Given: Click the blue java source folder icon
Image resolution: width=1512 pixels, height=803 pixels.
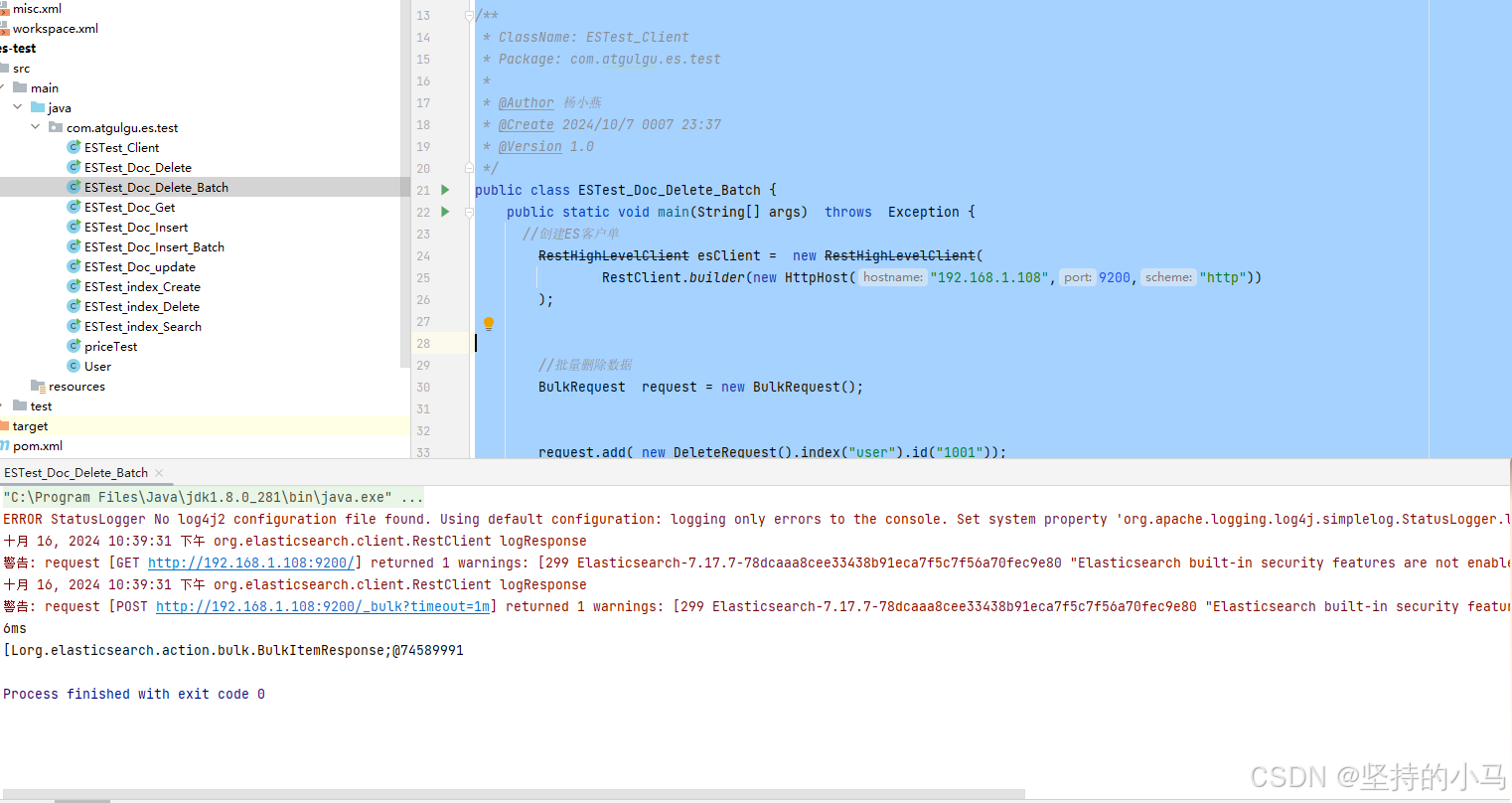Looking at the screenshot, I should point(38,107).
